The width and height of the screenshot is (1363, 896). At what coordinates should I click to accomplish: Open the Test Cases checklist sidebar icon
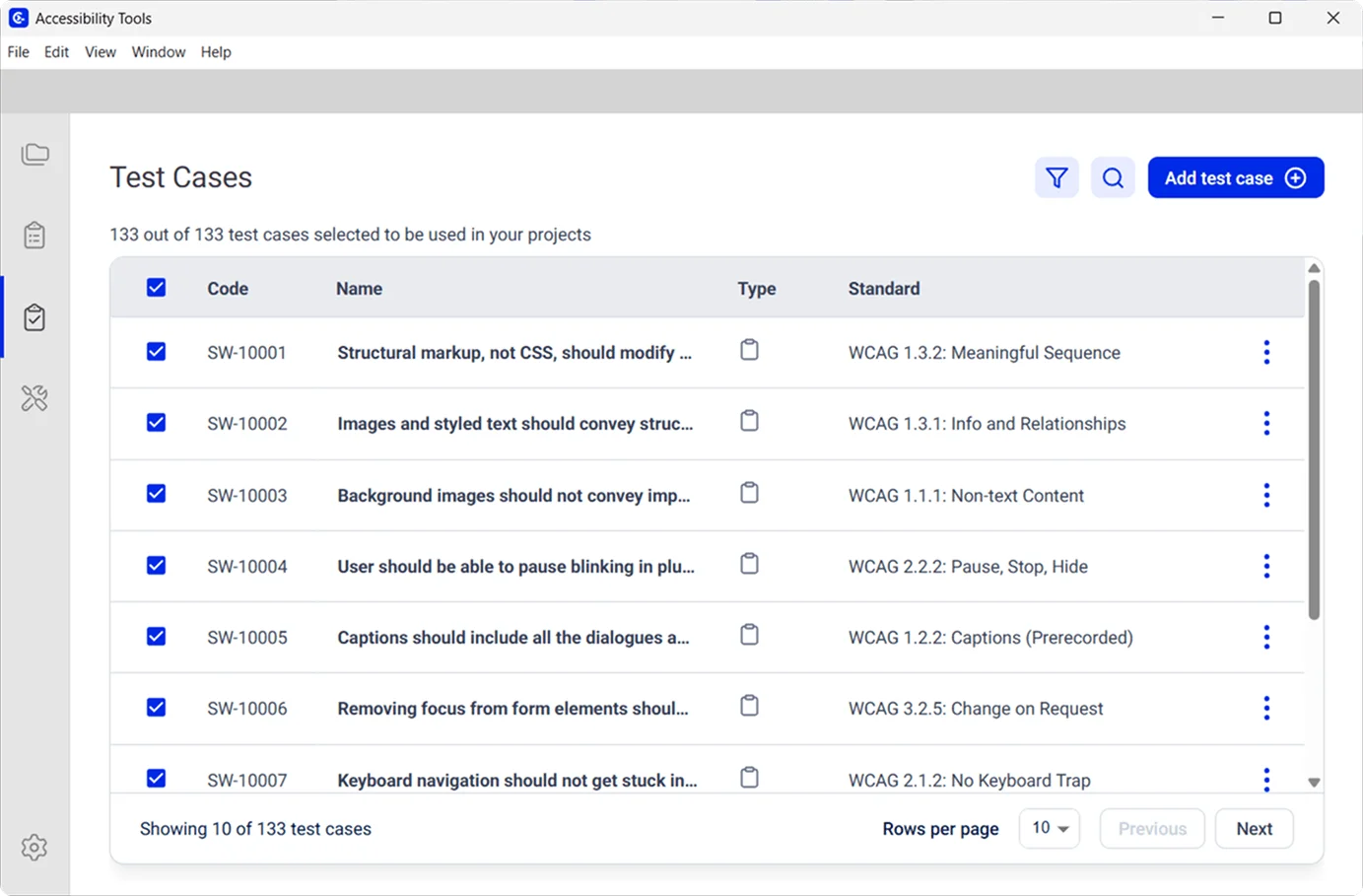(34, 317)
